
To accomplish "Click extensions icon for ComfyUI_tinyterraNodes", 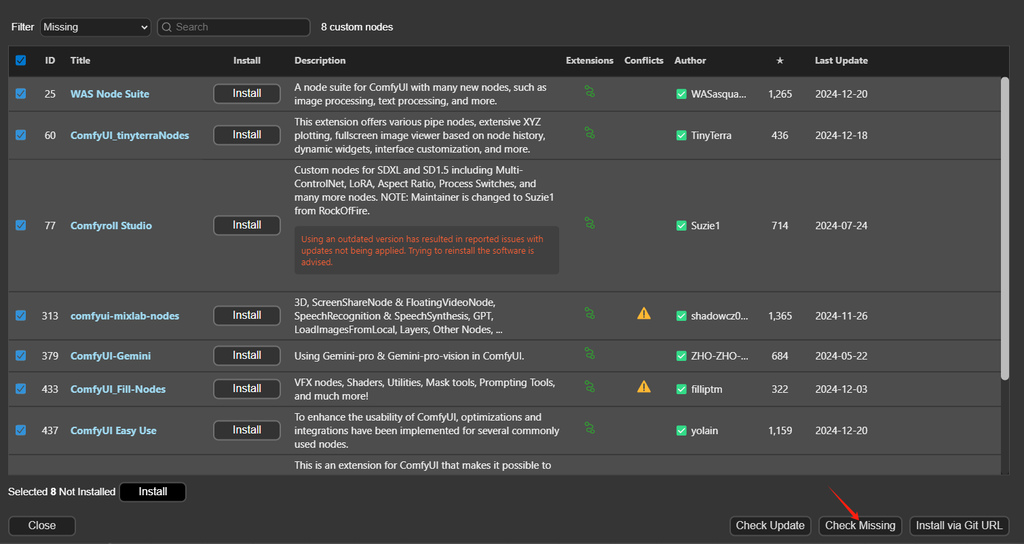I will pos(590,133).
